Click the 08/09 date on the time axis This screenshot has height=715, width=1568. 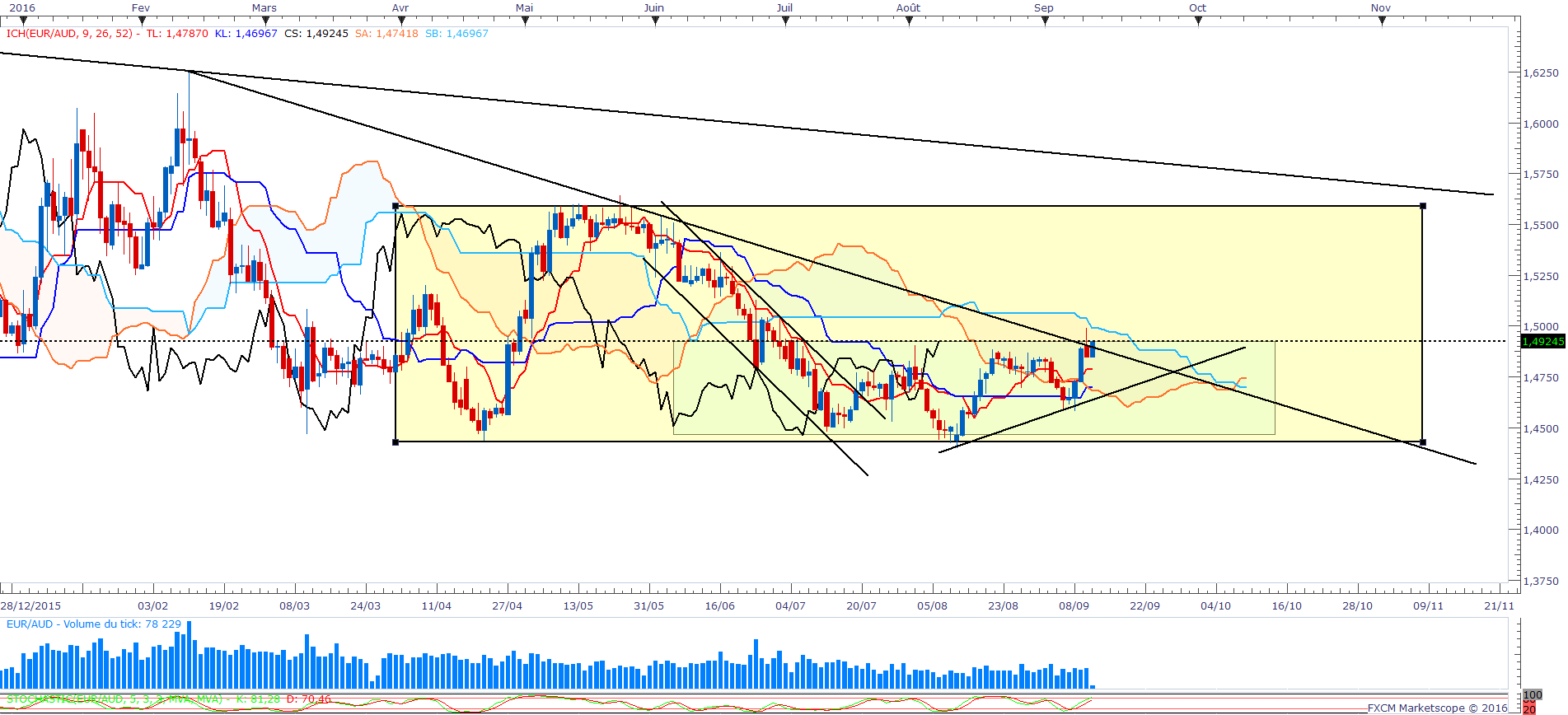[1074, 605]
